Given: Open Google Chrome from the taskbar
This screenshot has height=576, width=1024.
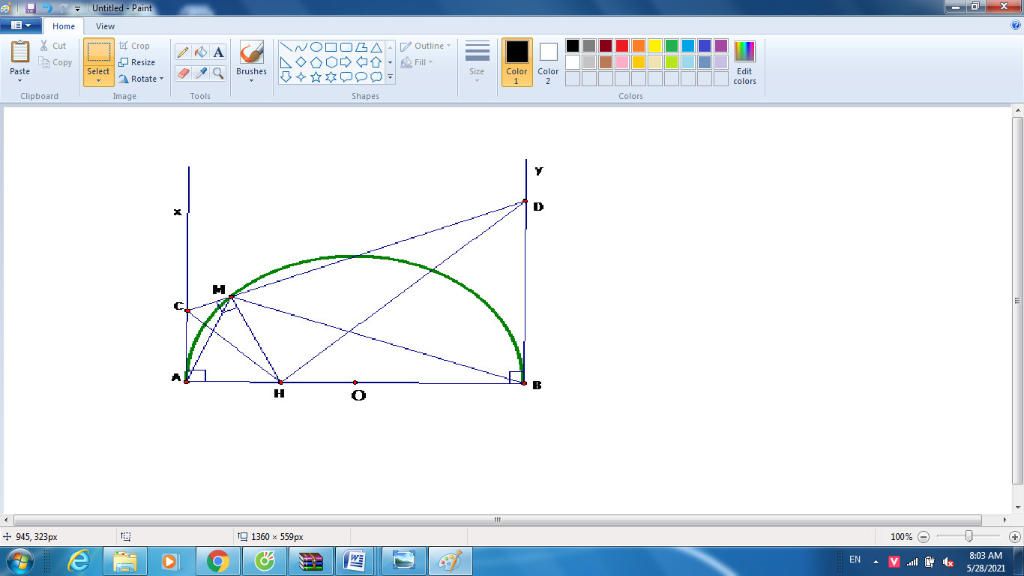Looking at the screenshot, I should coord(217,561).
